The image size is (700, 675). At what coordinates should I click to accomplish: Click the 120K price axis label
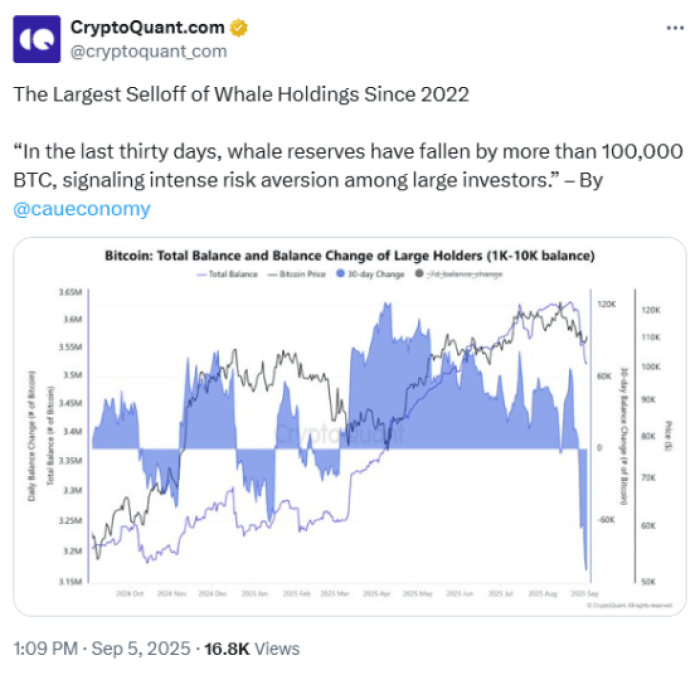pos(648,310)
